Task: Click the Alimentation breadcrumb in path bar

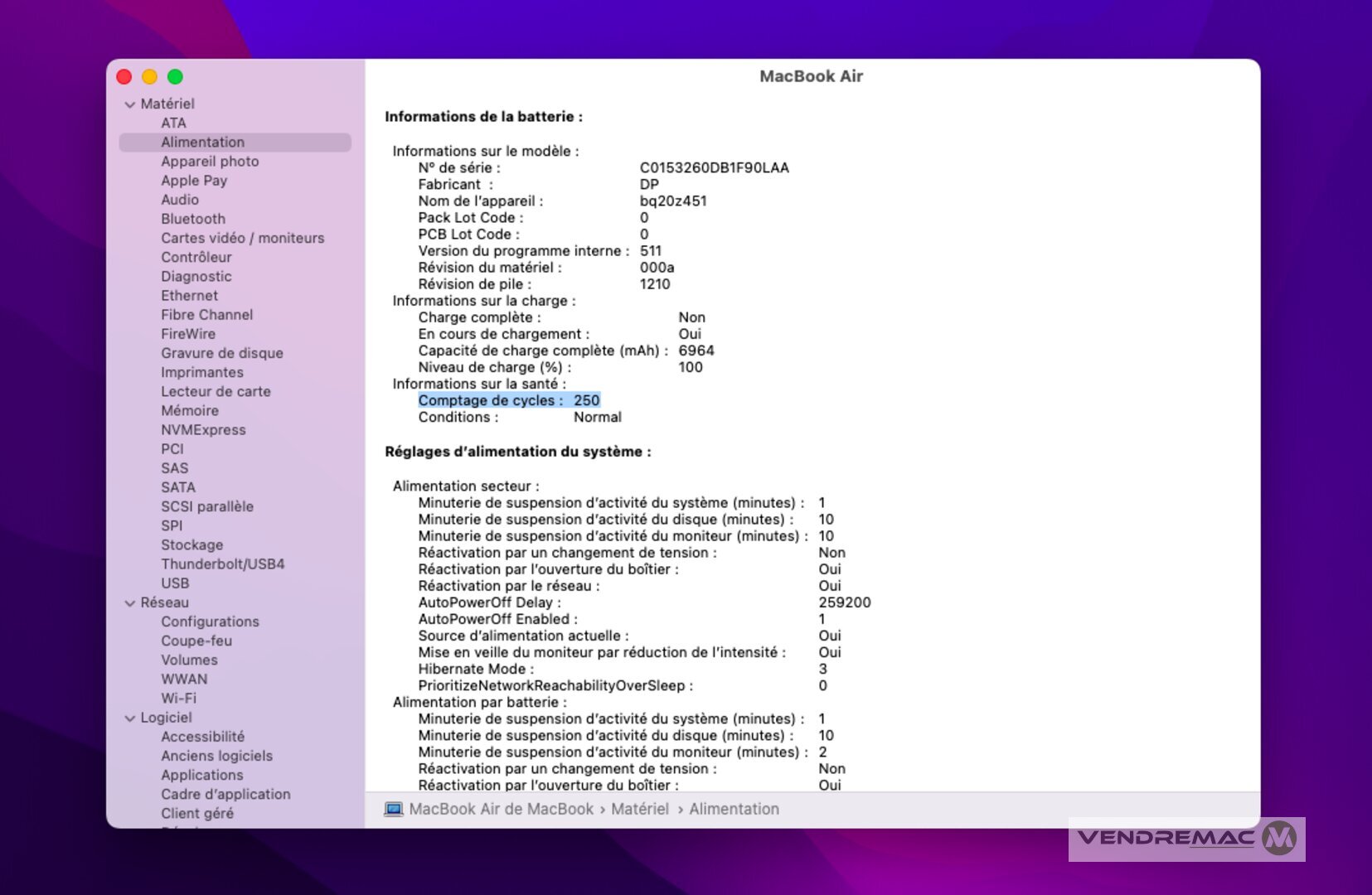Action: [734, 809]
